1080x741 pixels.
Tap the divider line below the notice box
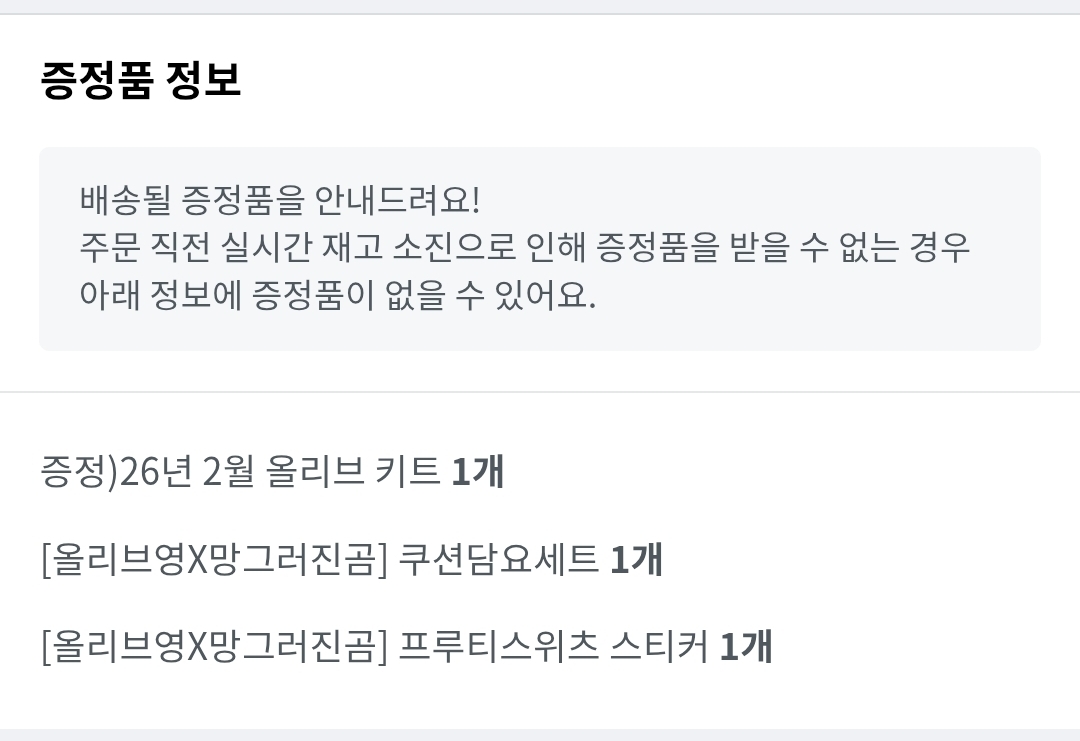pos(540,392)
